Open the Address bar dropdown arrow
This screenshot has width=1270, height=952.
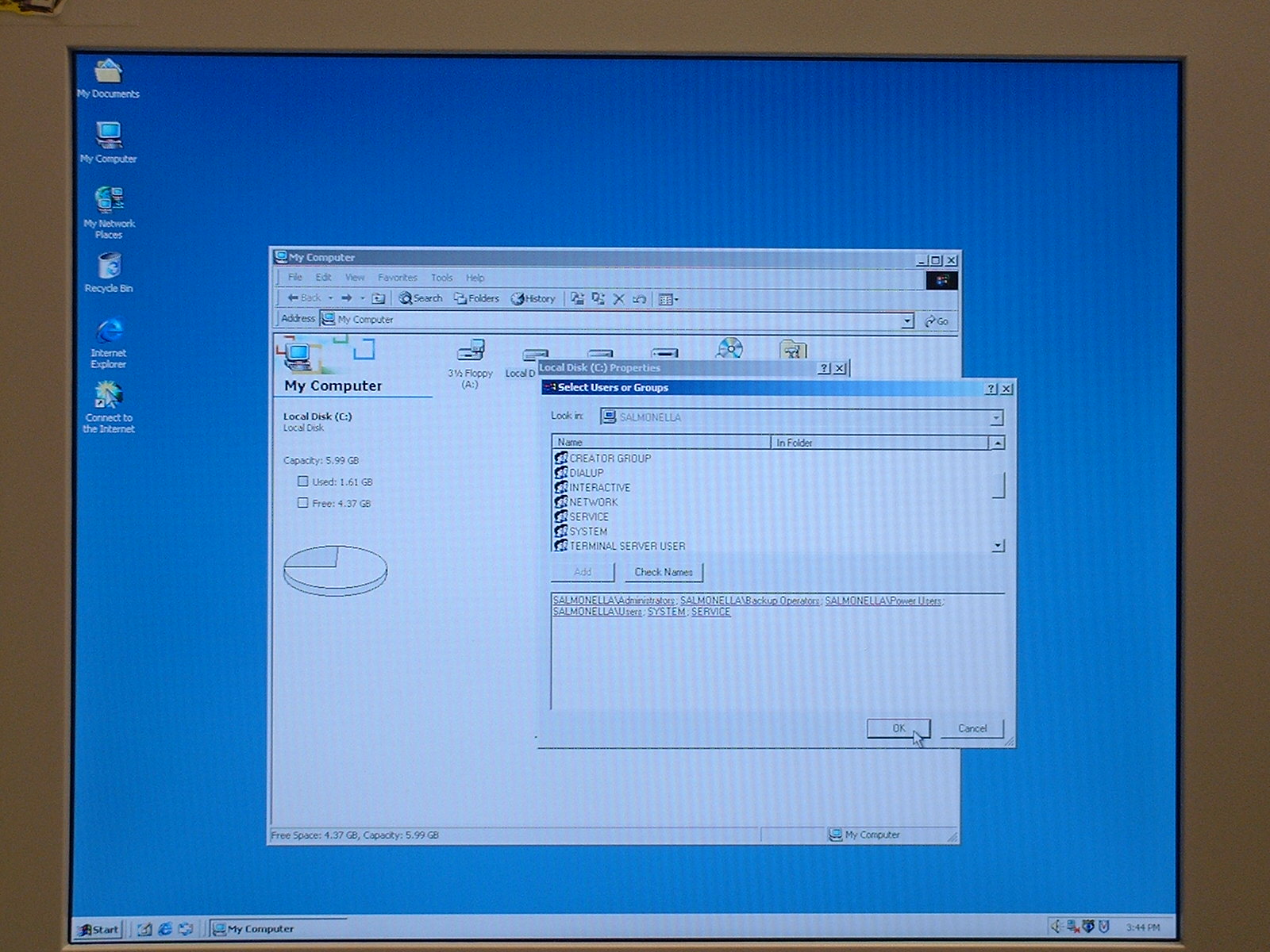906,321
